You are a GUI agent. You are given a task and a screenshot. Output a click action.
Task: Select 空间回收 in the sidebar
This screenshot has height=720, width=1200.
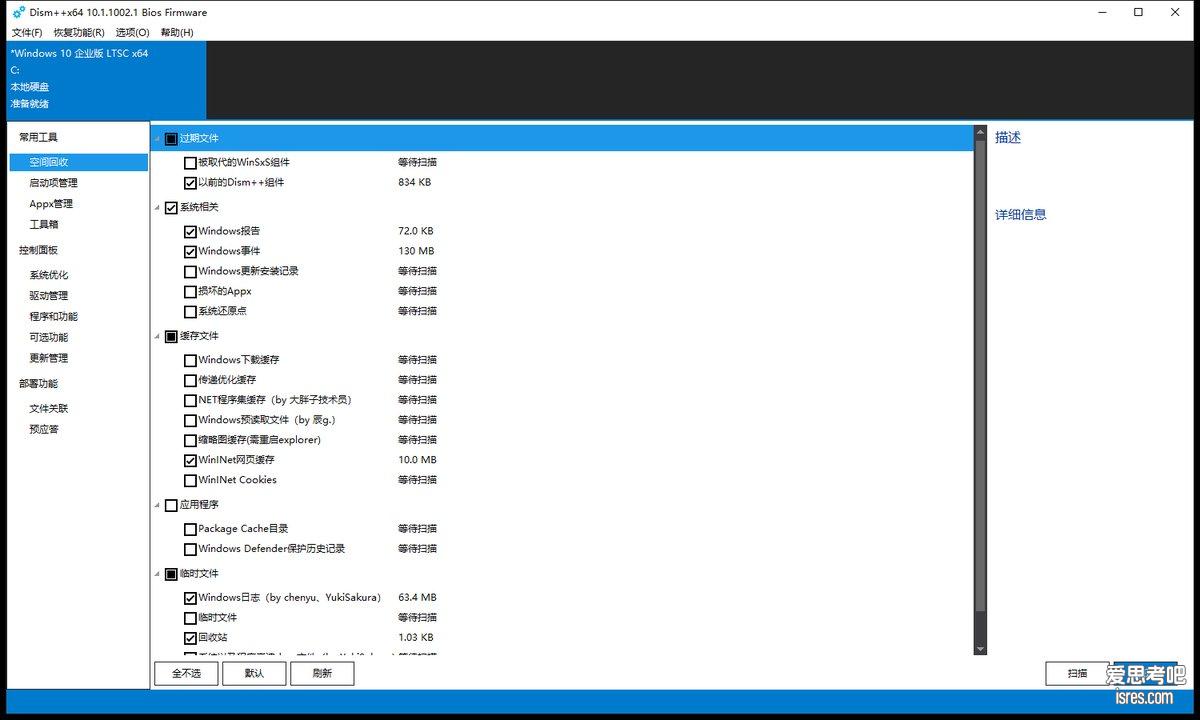79,162
